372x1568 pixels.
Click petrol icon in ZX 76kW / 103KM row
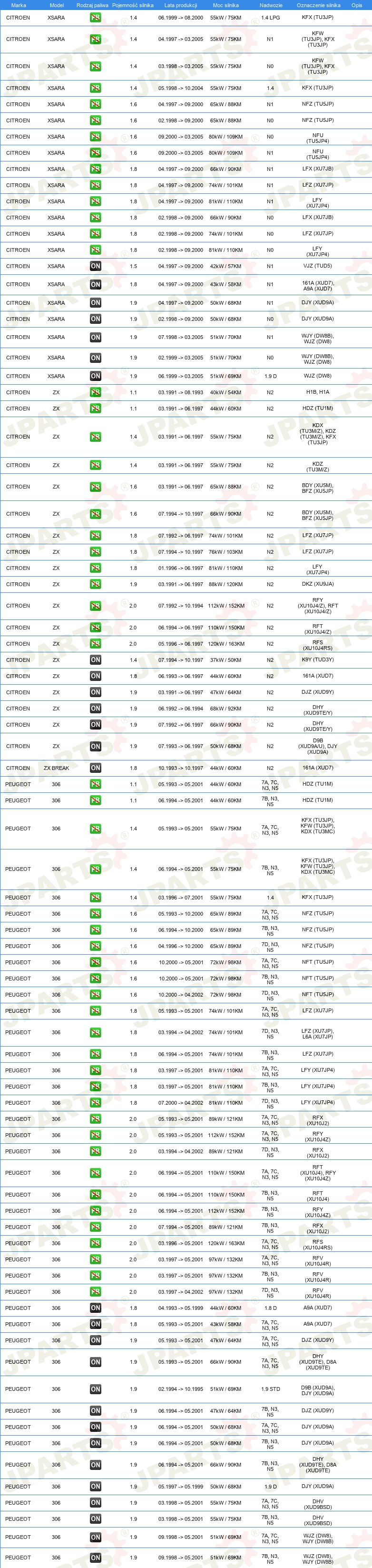pos(96,552)
